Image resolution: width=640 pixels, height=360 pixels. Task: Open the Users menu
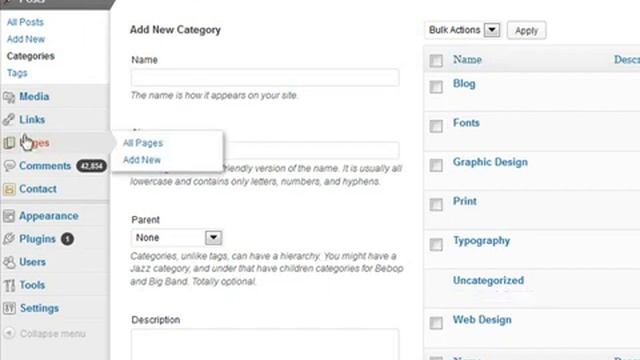[x=32, y=262]
